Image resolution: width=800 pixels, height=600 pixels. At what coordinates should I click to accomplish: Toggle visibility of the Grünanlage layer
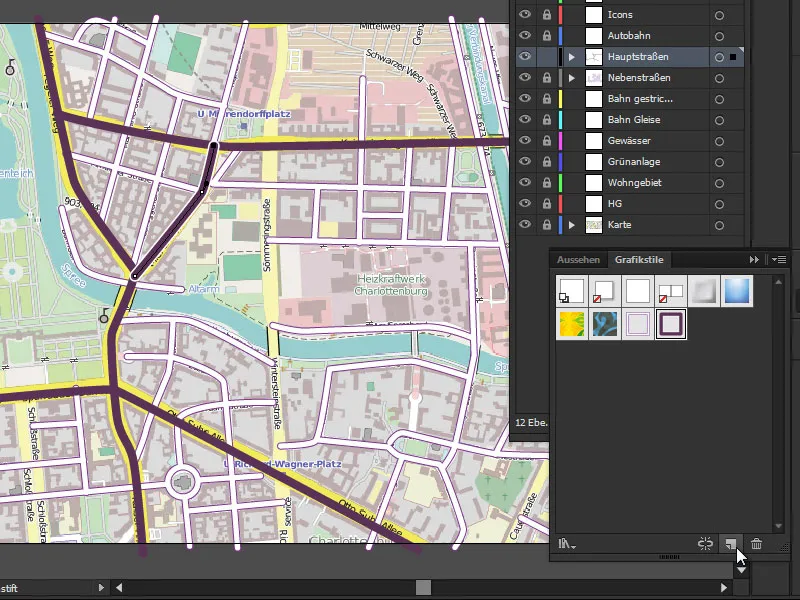point(524,161)
